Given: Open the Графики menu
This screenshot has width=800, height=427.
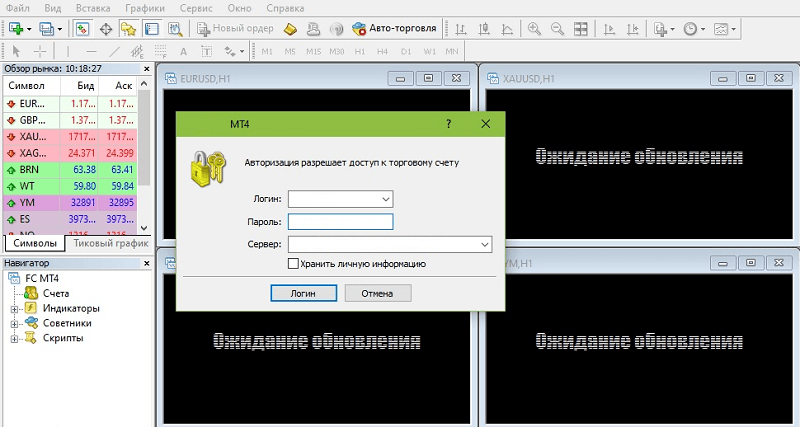Looking at the screenshot, I should click(x=145, y=8).
